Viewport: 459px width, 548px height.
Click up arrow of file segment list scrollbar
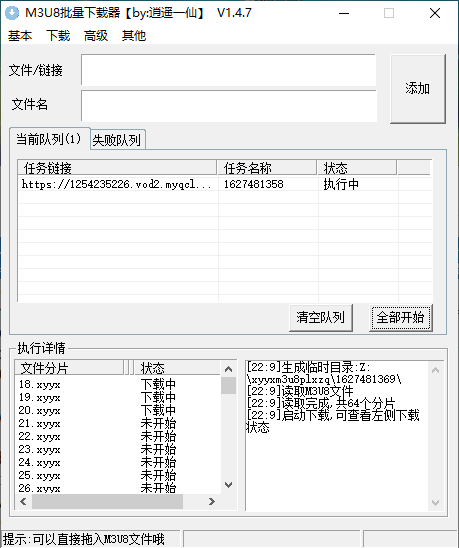click(x=228, y=369)
